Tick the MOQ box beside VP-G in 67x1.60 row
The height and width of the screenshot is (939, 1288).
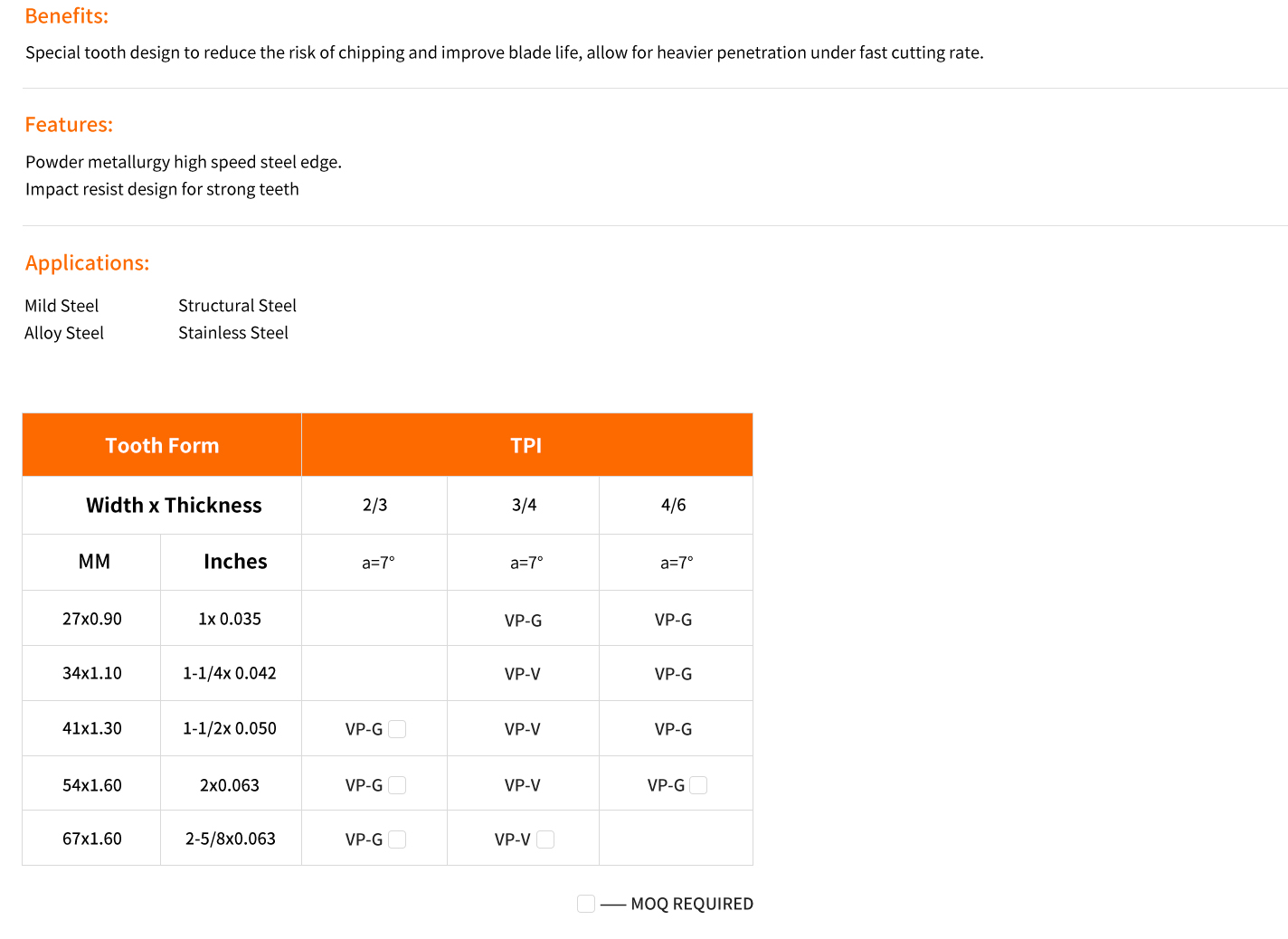pos(397,839)
